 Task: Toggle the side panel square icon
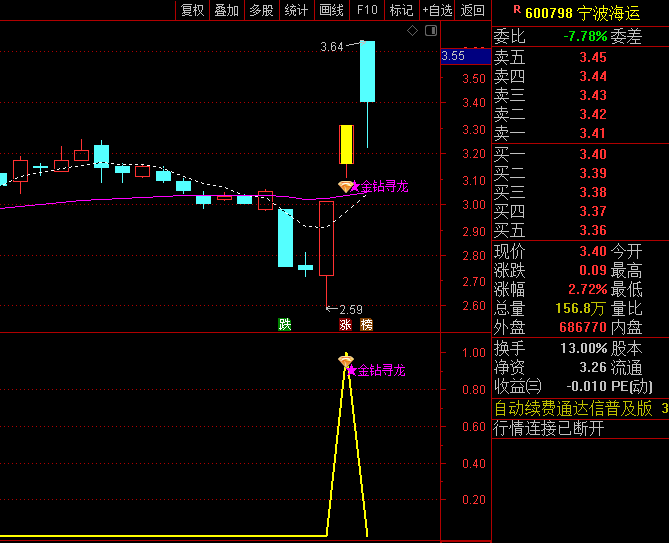pos(431,31)
